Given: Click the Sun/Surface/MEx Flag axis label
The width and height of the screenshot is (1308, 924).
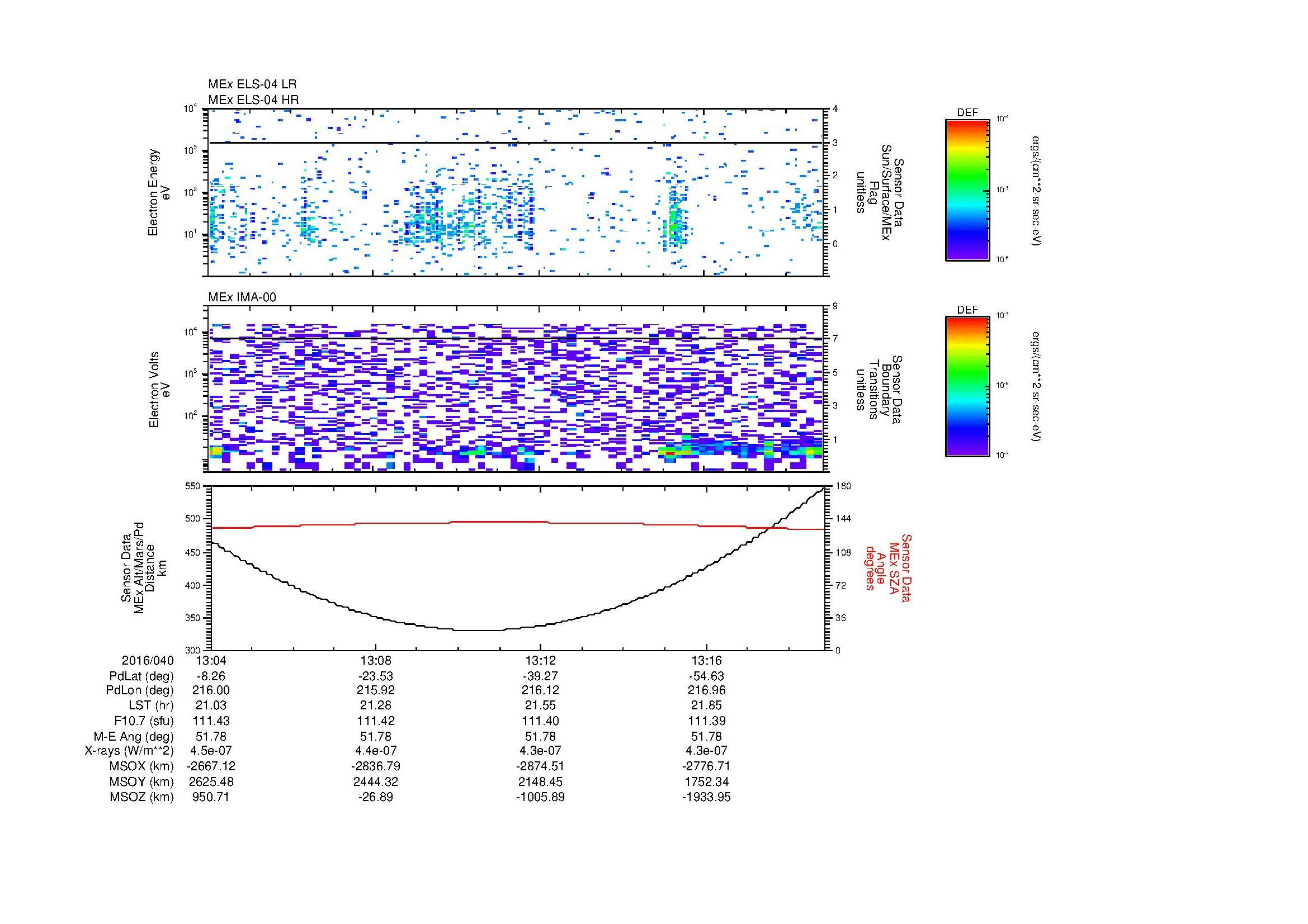Looking at the screenshot, I should (x=880, y=192).
